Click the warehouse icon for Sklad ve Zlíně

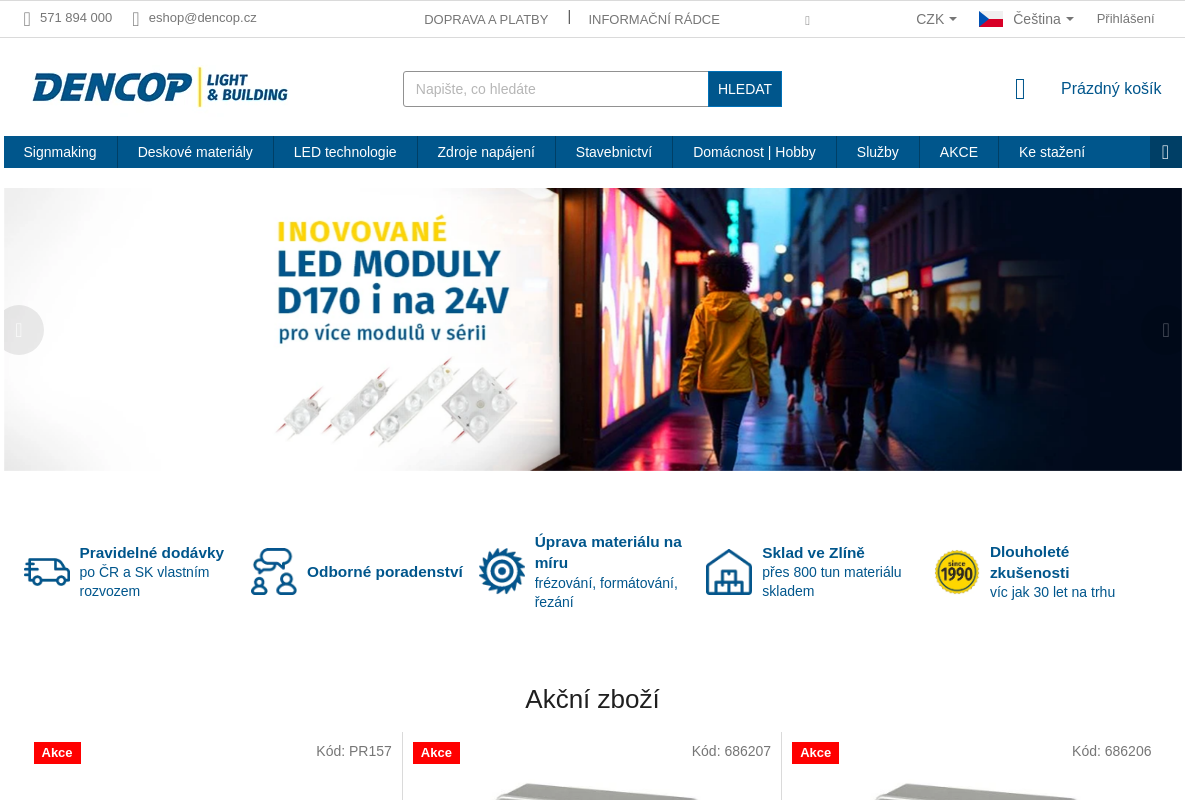pos(729,571)
